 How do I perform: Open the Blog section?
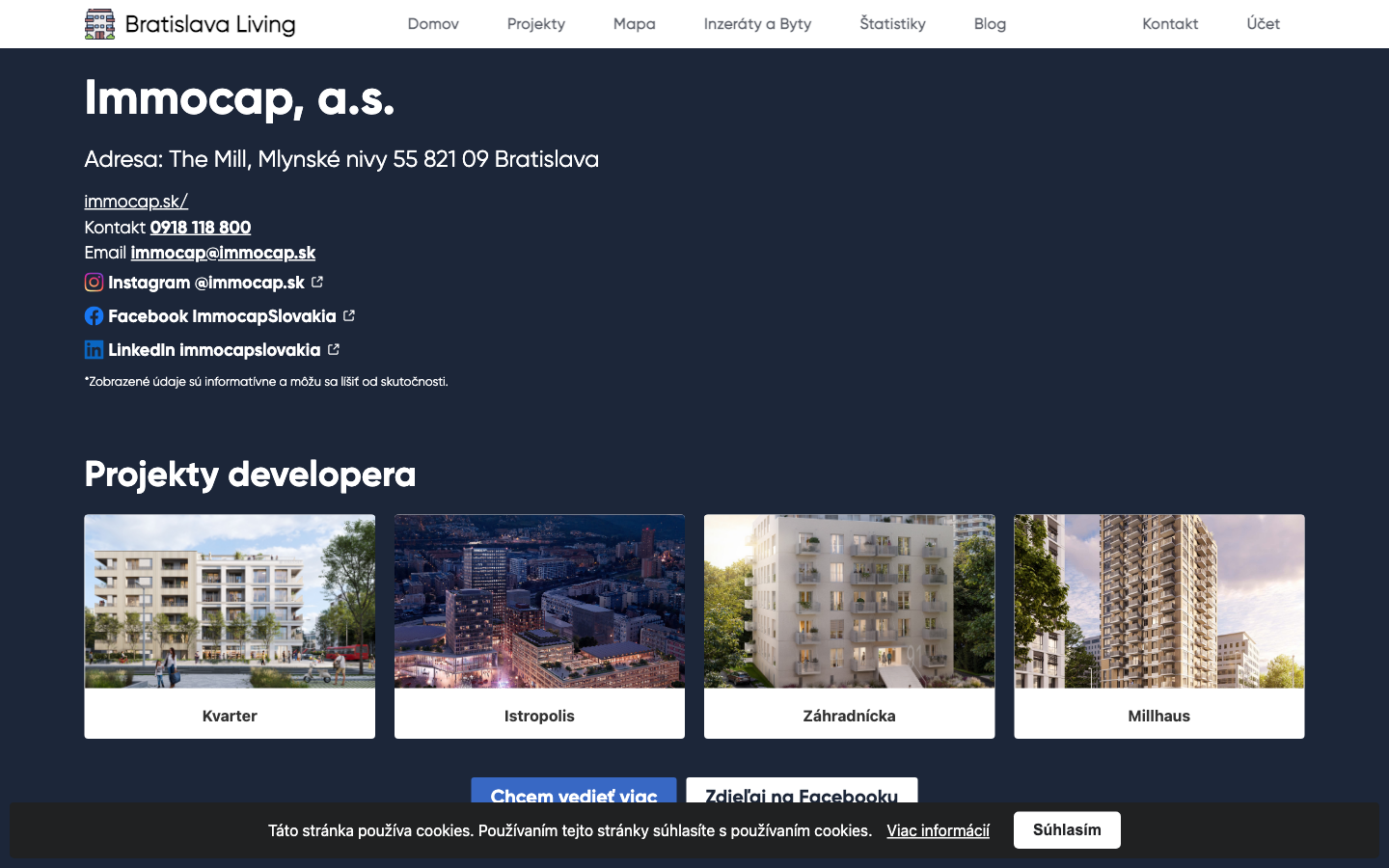990,23
